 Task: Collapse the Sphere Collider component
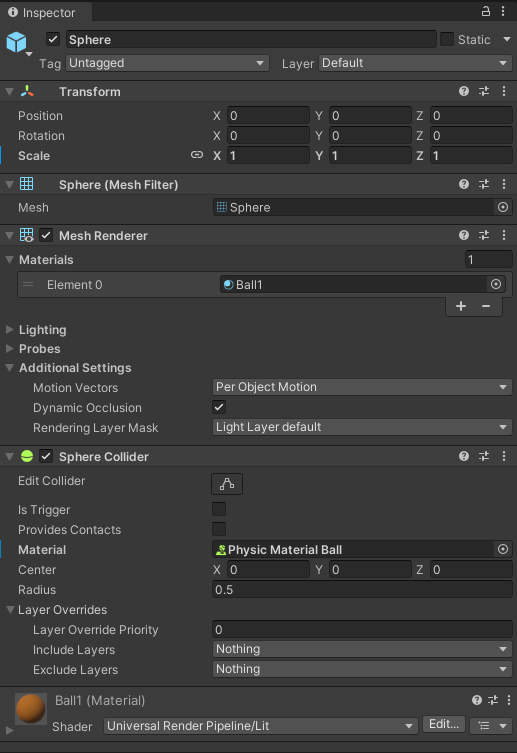[x=9, y=456]
